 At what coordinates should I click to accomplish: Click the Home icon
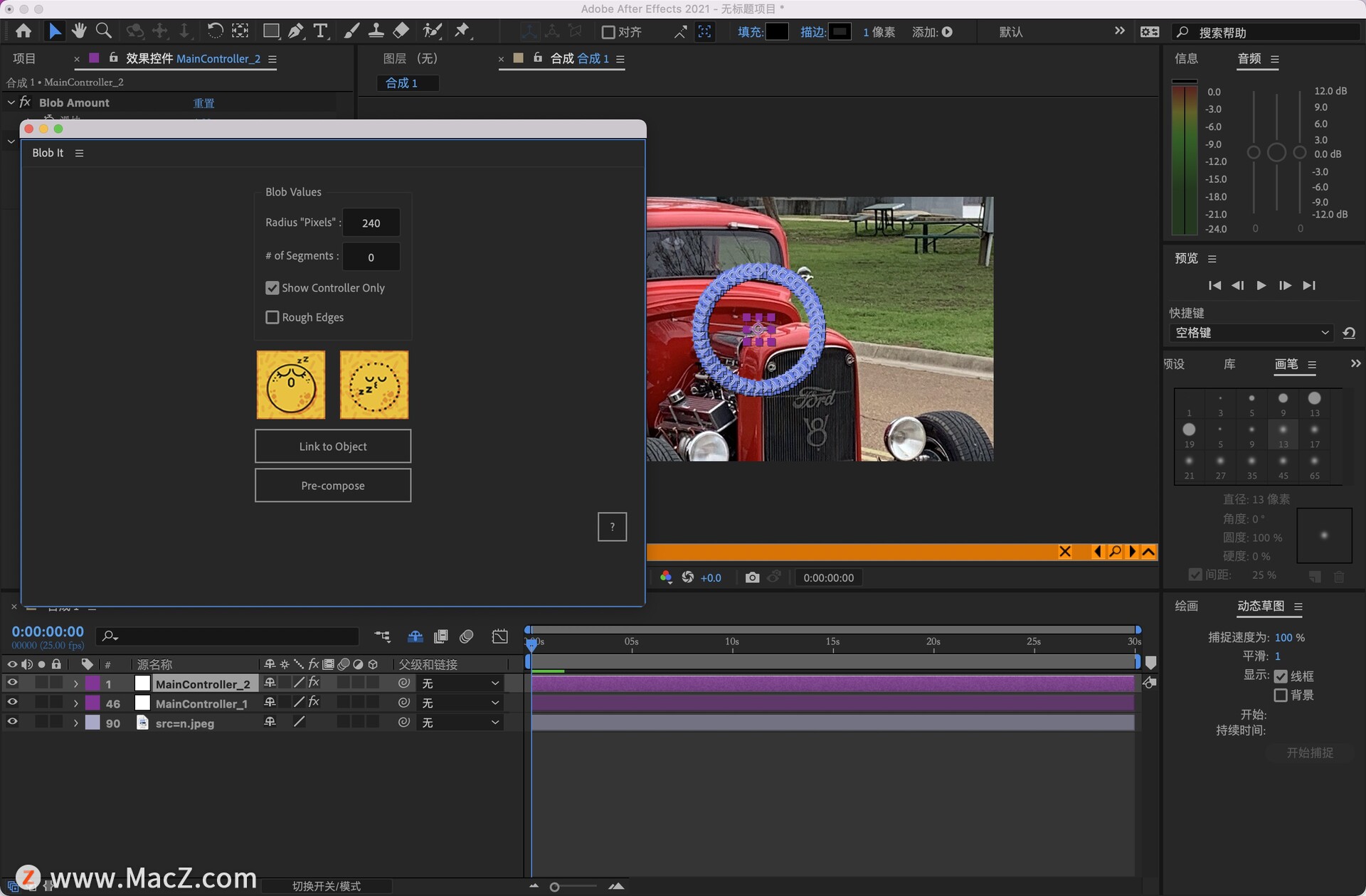(x=23, y=31)
